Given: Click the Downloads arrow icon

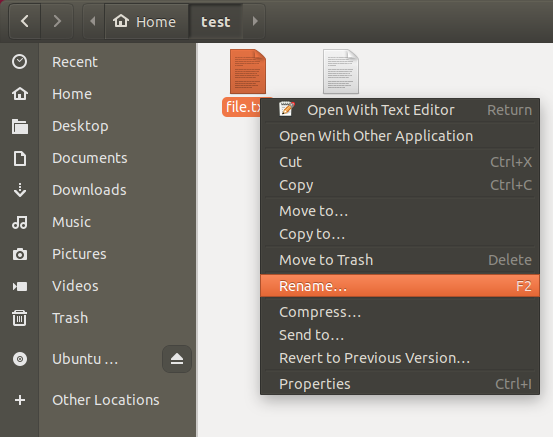Looking at the screenshot, I should 20,190.
